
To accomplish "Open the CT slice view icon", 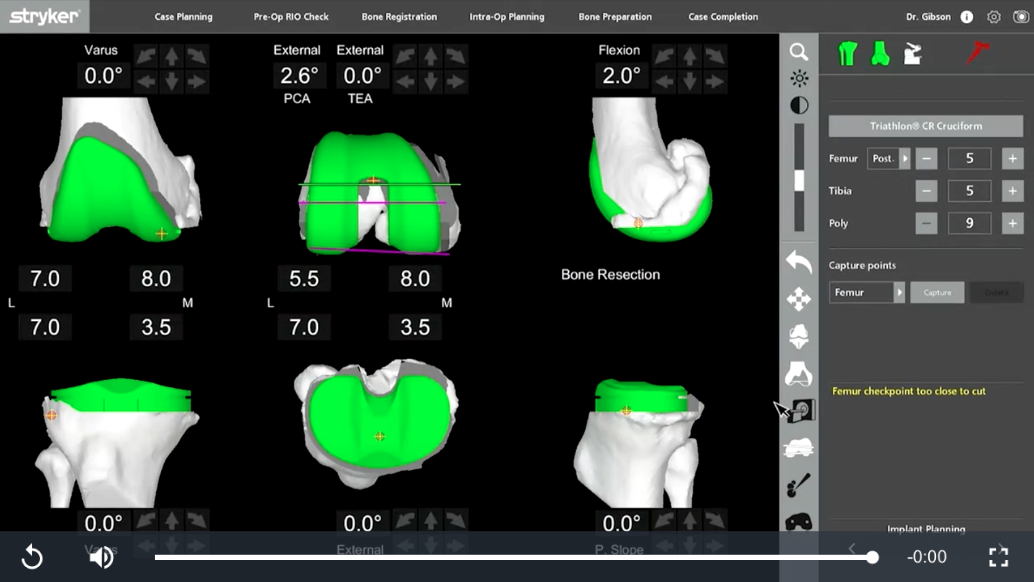I will tap(803, 411).
